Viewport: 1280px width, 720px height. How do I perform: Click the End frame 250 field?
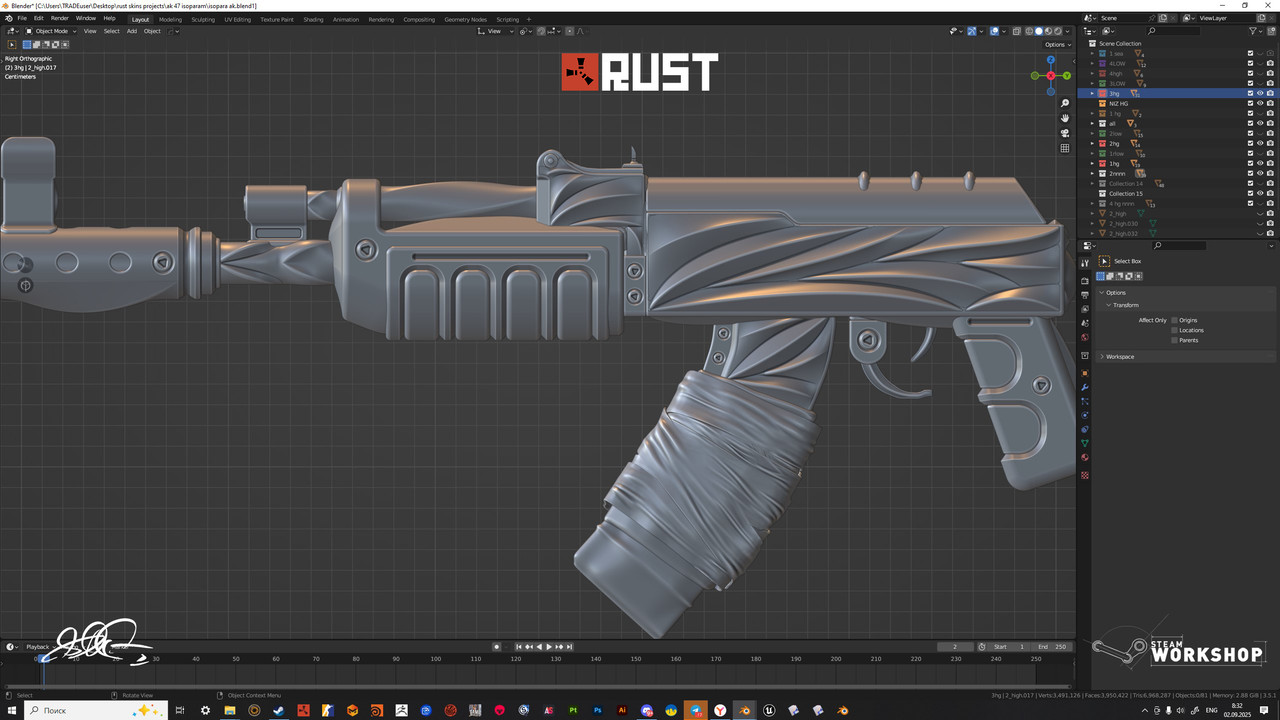pos(1051,647)
